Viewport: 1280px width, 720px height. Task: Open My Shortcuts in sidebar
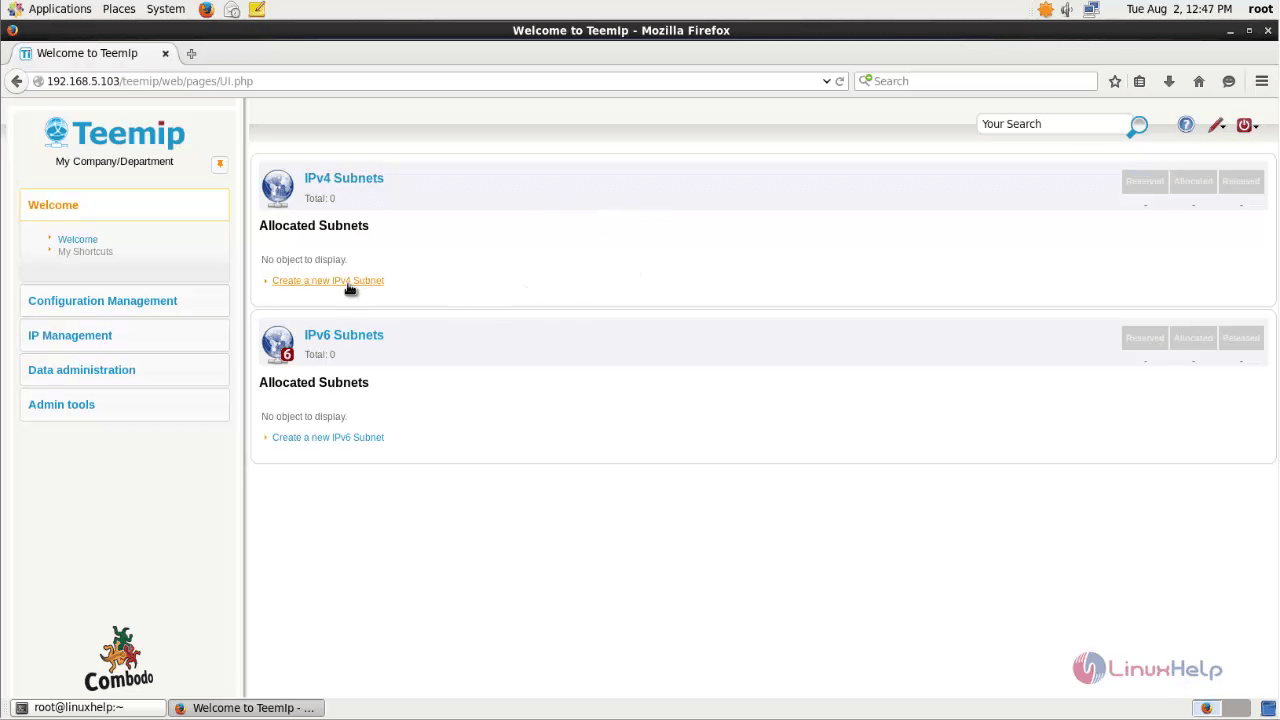click(x=85, y=252)
